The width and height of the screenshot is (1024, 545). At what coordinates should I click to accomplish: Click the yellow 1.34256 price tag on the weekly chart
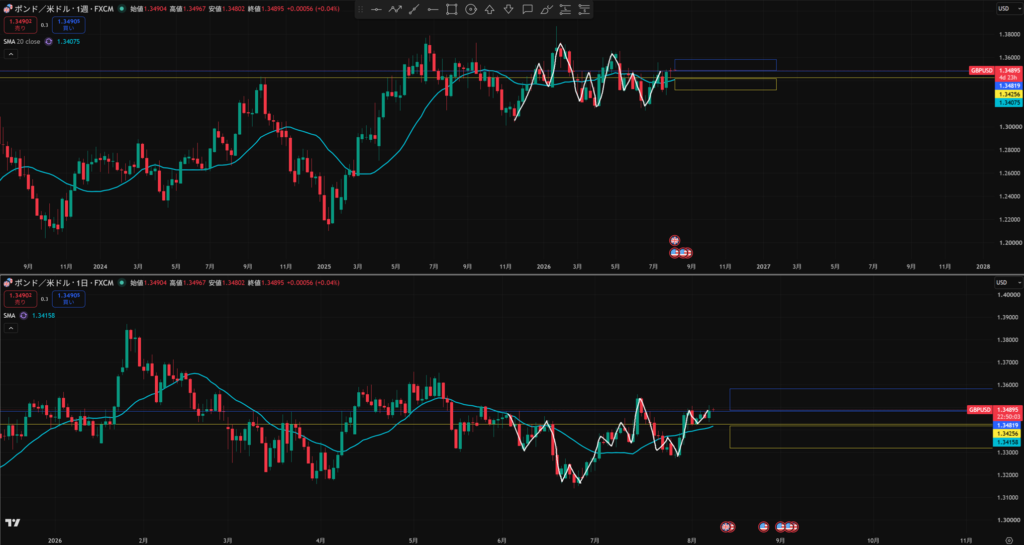pyautogui.click(x=1008, y=94)
